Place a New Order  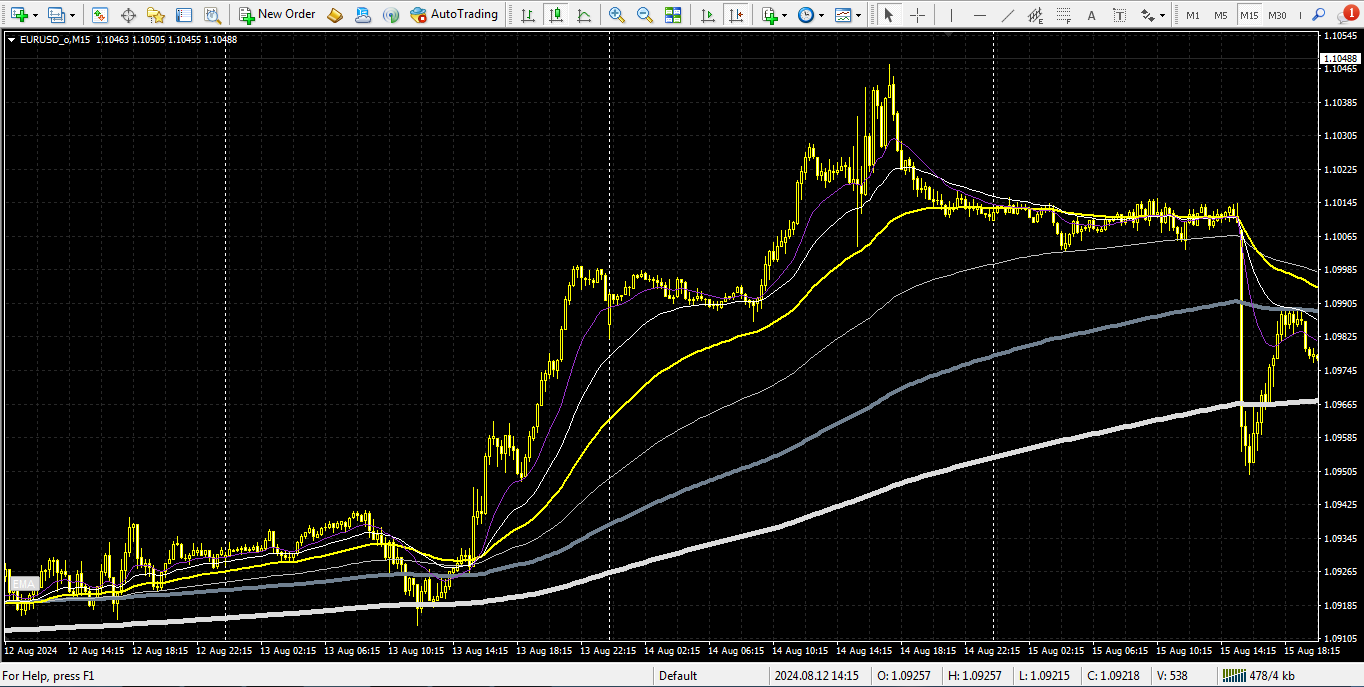click(277, 15)
